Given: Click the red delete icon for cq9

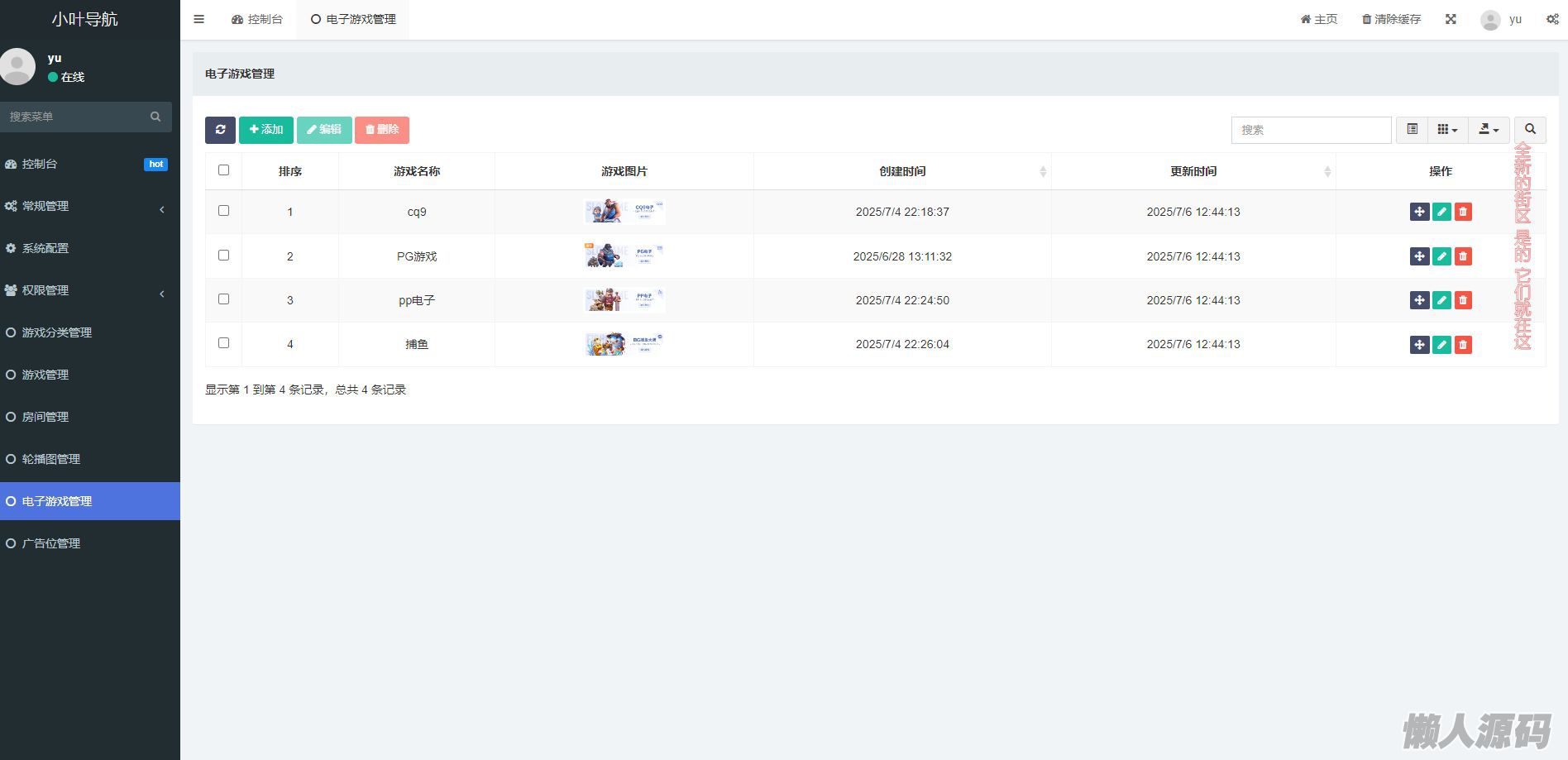Looking at the screenshot, I should 1463,212.
